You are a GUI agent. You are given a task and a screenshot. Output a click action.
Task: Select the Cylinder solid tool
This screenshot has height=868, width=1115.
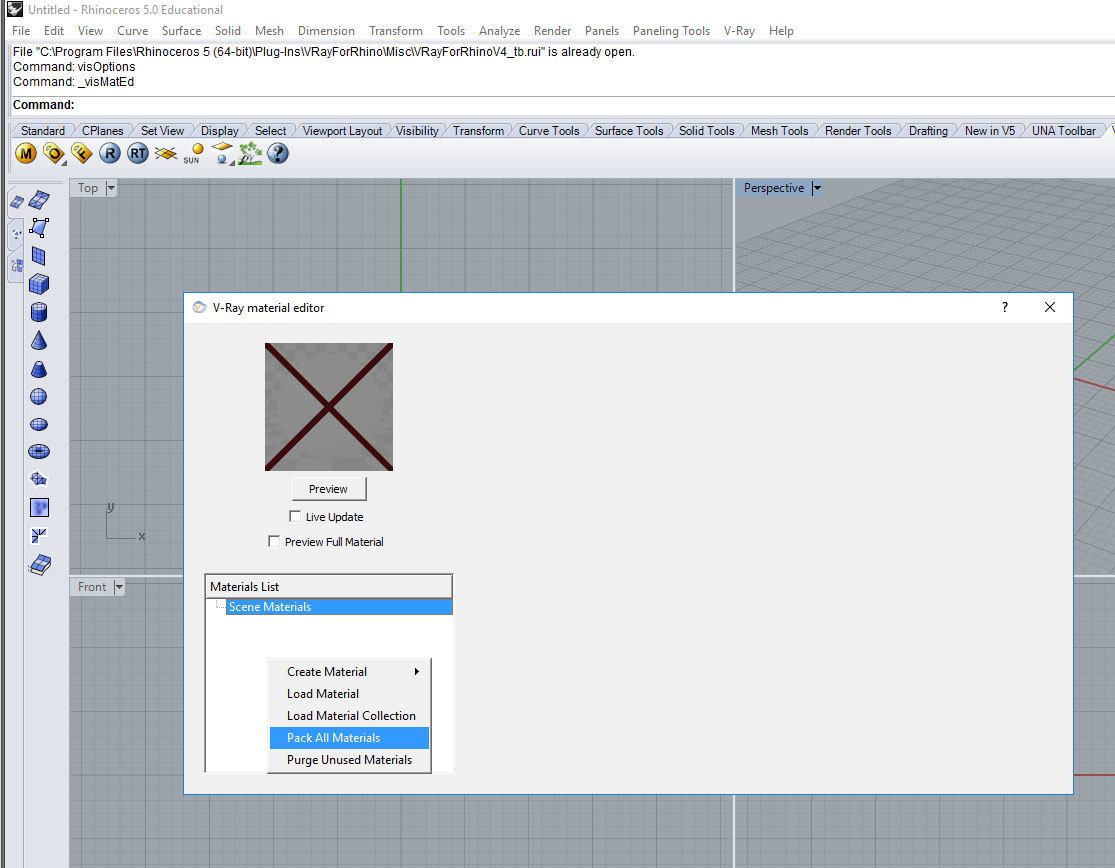[x=39, y=312]
